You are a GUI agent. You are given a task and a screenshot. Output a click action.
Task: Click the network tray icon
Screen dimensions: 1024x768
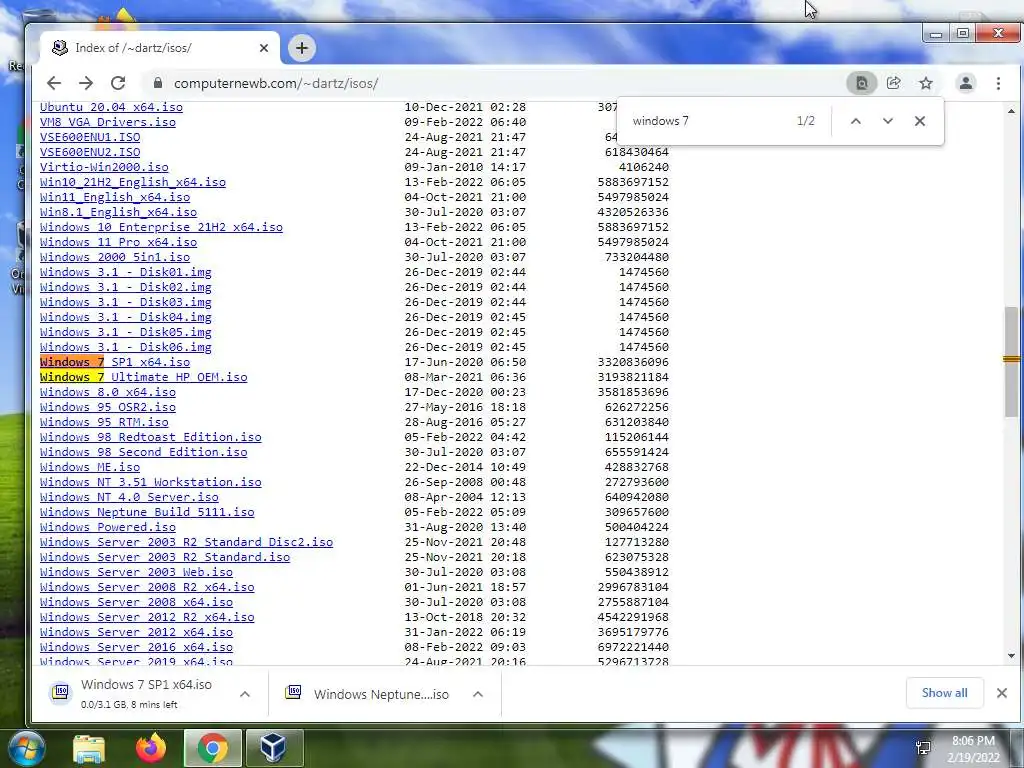[x=923, y=748]
